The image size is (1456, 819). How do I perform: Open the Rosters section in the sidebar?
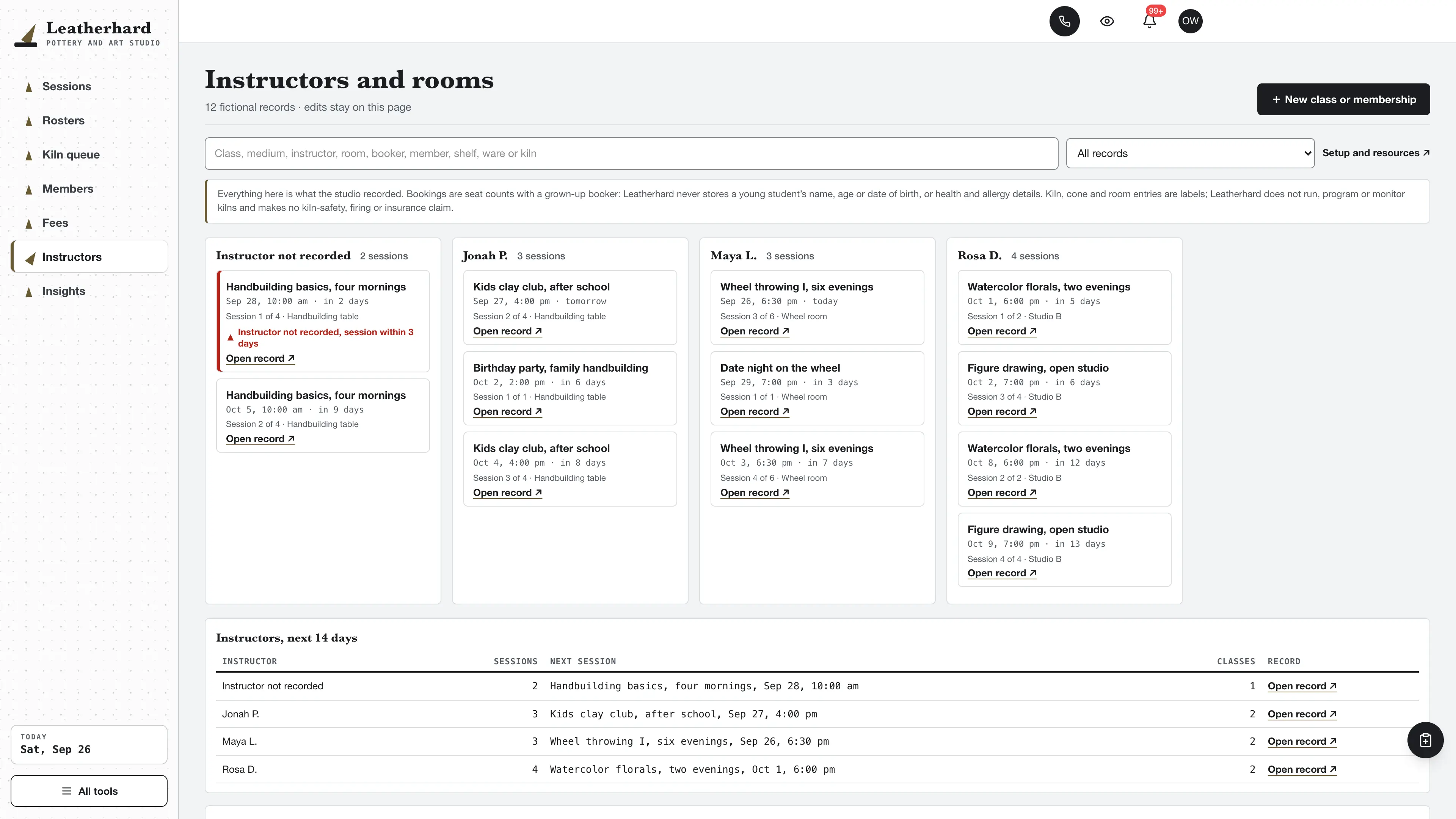point(89,121)
